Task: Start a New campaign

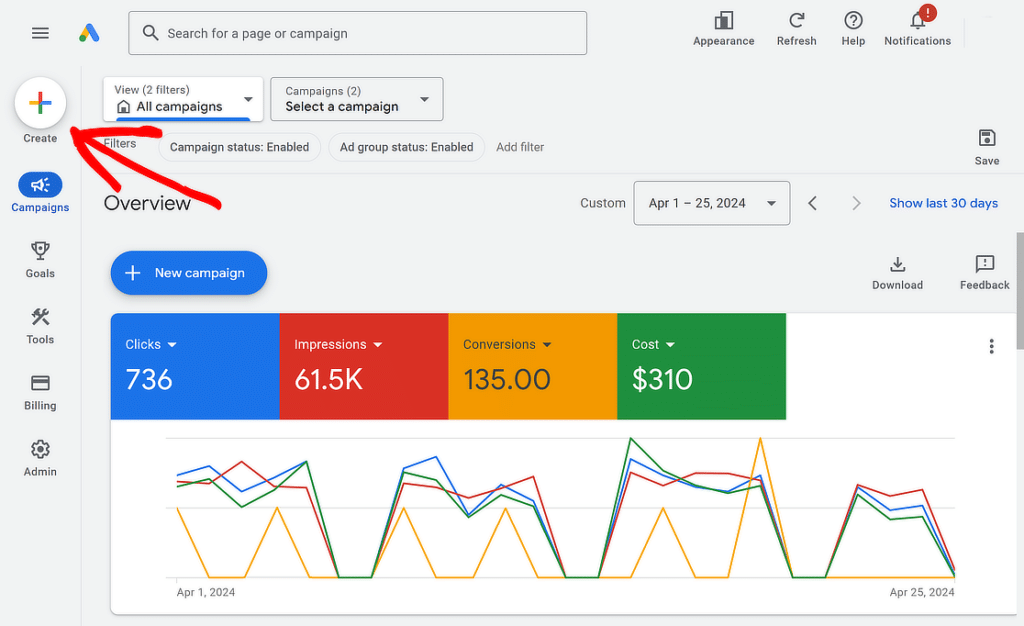Action: (x=188, y=272)
